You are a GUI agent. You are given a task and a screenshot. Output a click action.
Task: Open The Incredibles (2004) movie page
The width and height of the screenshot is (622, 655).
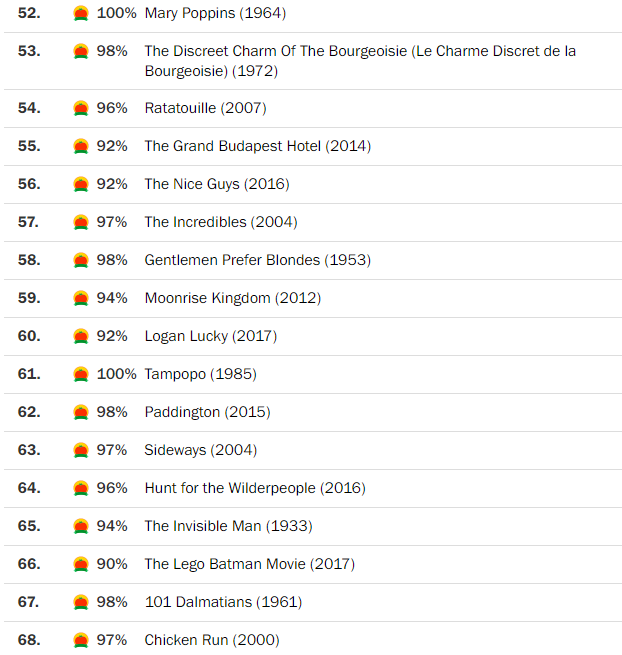[x=220, y=222]
